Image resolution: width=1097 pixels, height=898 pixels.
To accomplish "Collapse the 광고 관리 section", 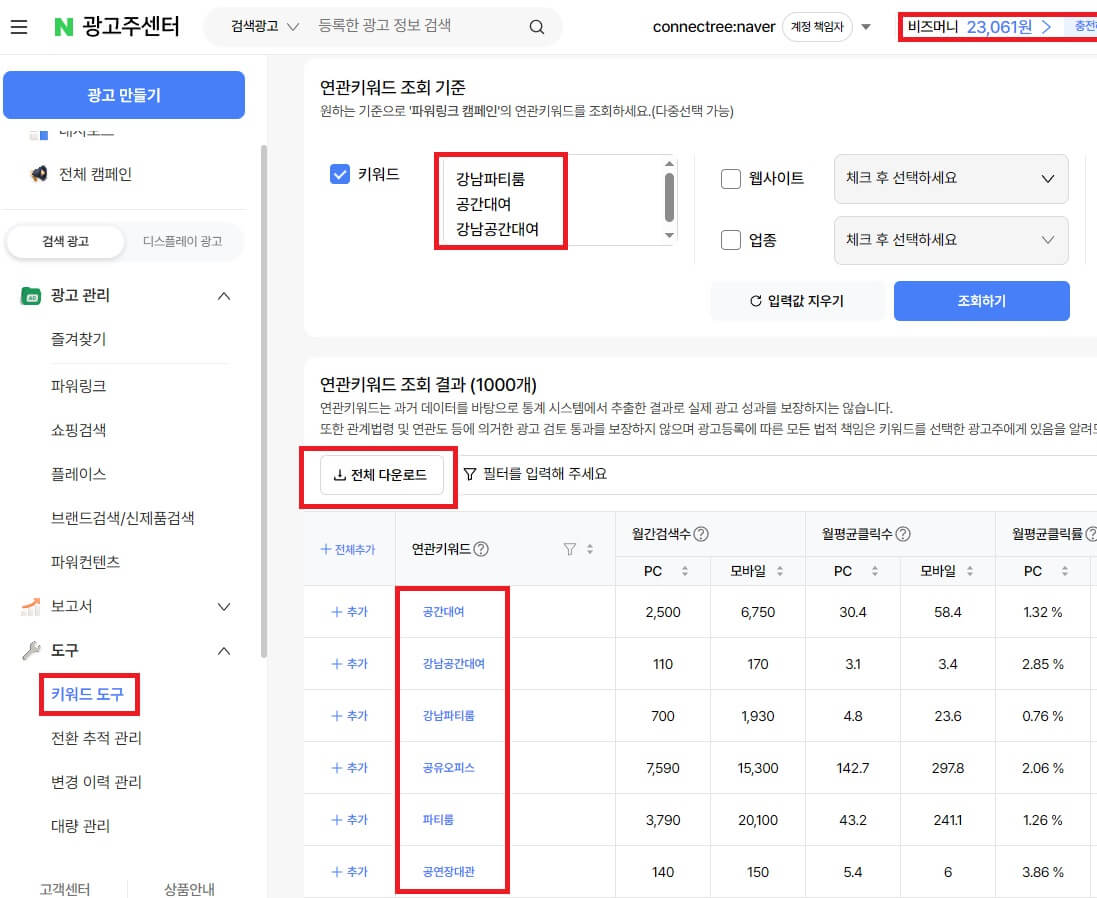I will click(x=224, y=296).
